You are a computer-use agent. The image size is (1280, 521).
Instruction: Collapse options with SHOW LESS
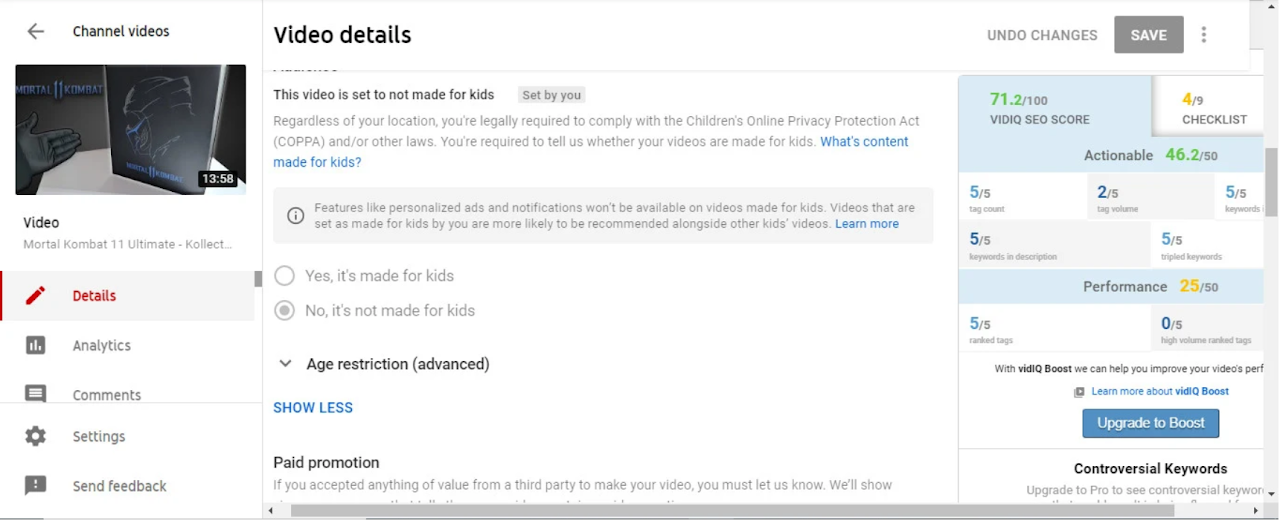point(313,408)
